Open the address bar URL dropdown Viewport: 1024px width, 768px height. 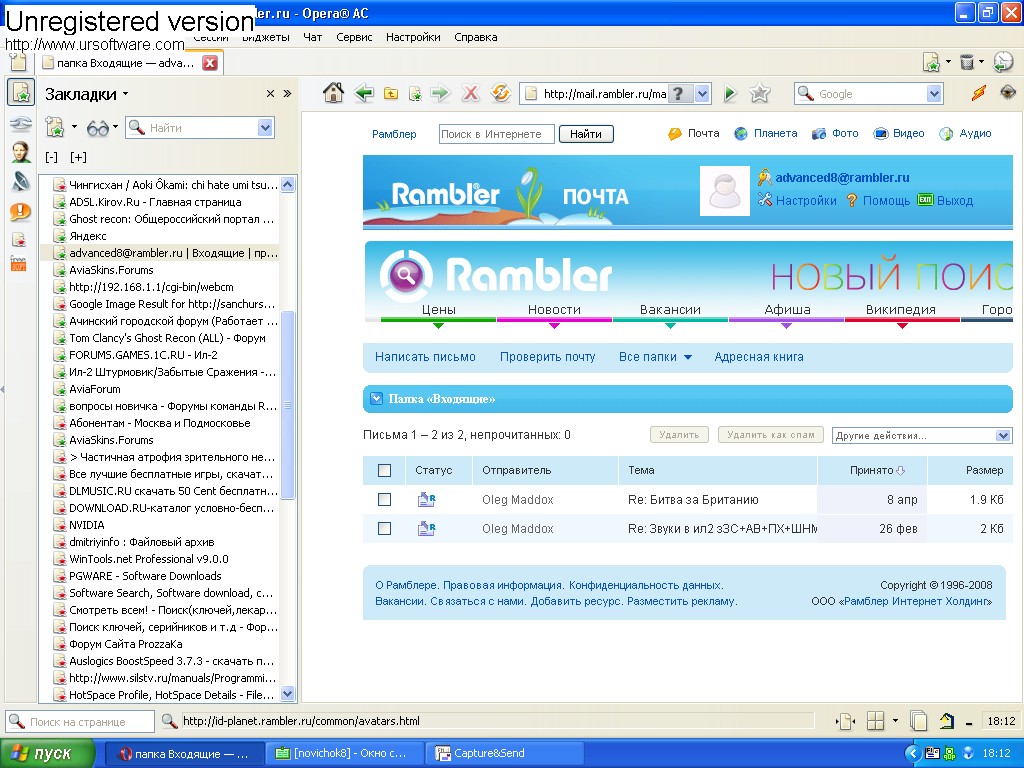tap(702, 94)
